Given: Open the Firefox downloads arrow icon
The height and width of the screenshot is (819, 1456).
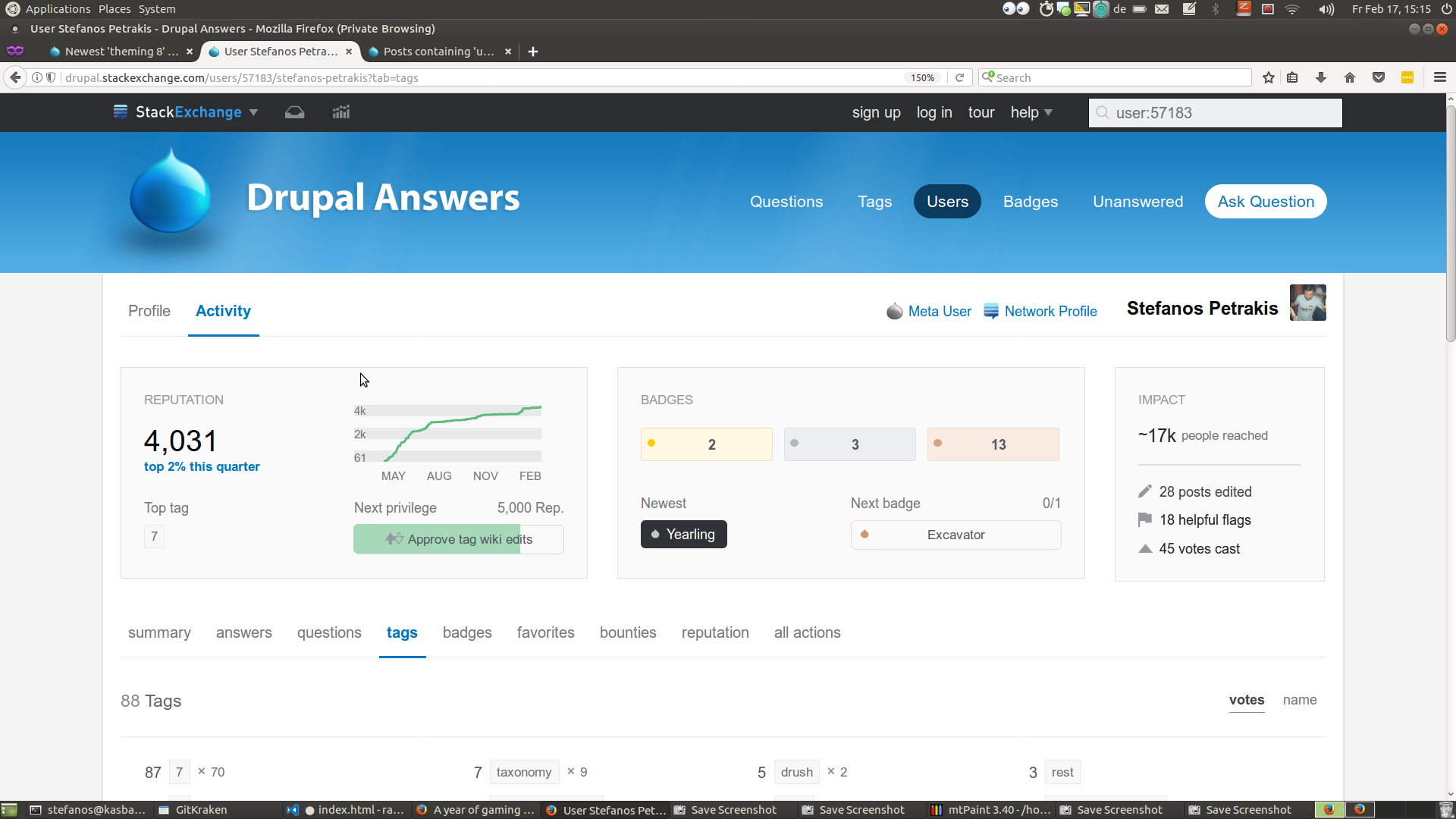Looking at the screenshot, I should 1321,77.
